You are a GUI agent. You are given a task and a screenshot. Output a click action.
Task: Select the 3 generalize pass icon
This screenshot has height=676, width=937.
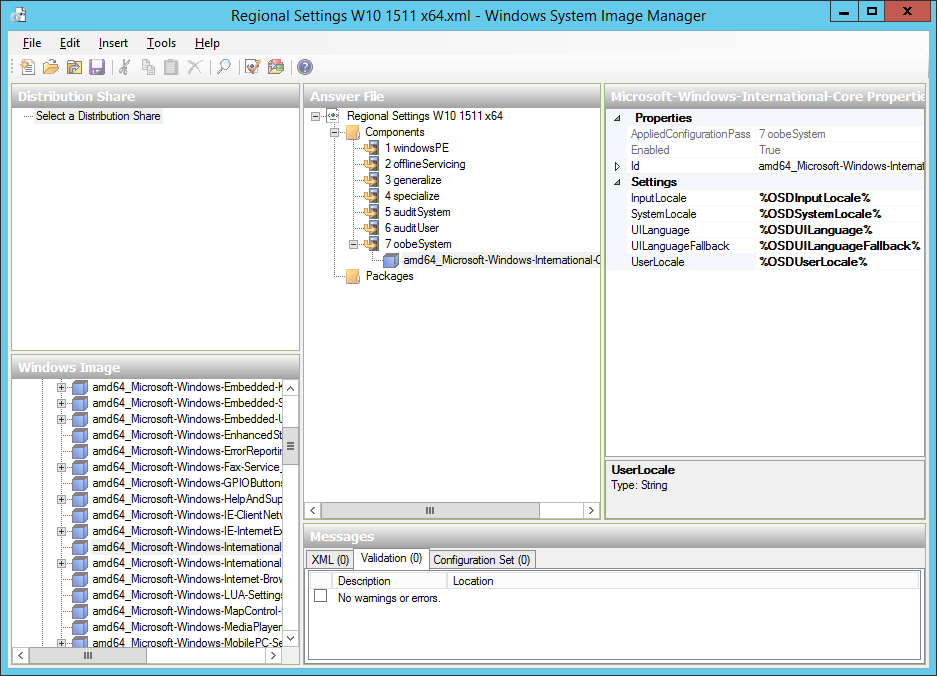click(372, 180)
